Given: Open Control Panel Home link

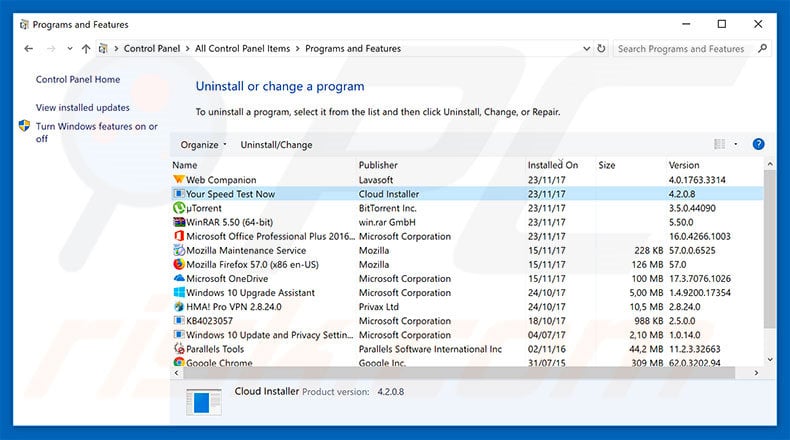Looking at the screenshot, I should pos(78,79).
